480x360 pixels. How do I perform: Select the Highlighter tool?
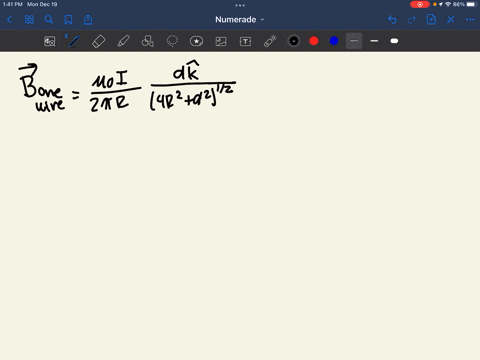pyautogui.click(x=123, y=41)
